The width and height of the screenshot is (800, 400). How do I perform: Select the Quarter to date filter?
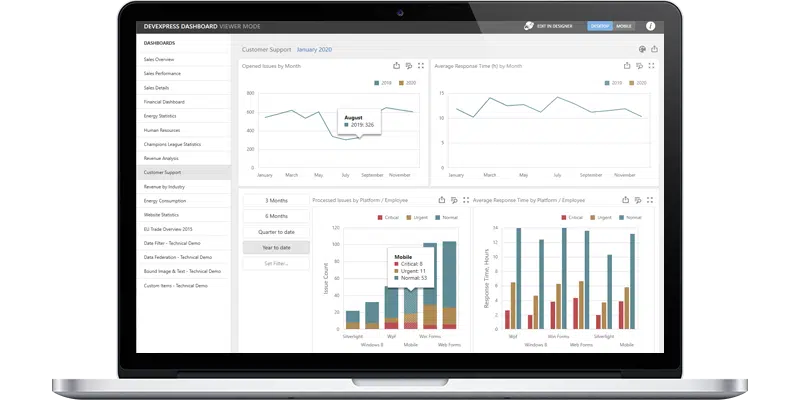(276, 232)
